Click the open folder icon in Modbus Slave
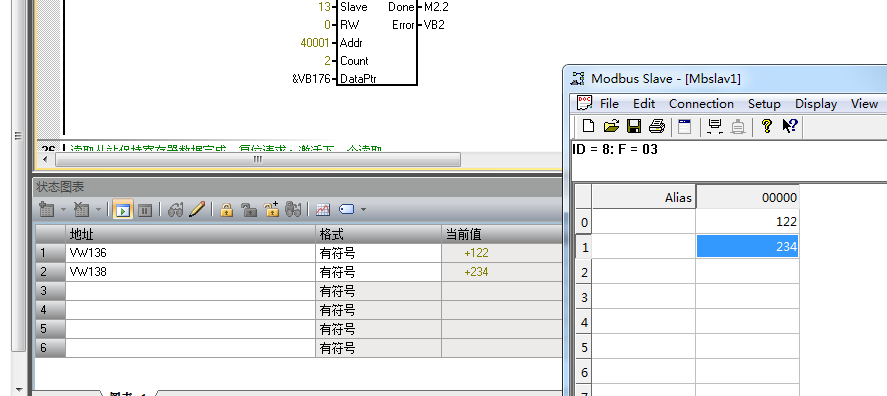The height and width of the screenshot is (396, 887). (612, 126)
